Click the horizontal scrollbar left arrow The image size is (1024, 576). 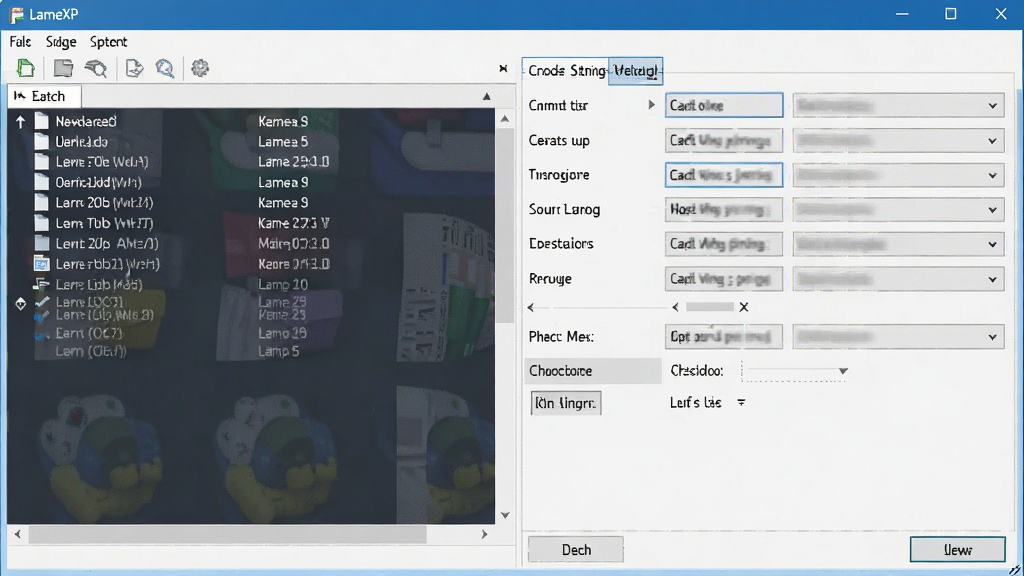pos(18,534)
